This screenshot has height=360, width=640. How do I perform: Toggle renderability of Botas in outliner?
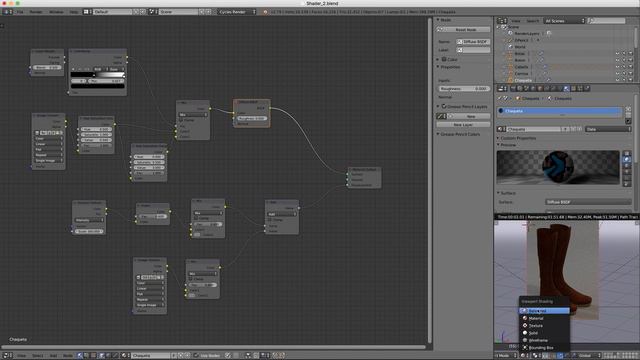631,53
